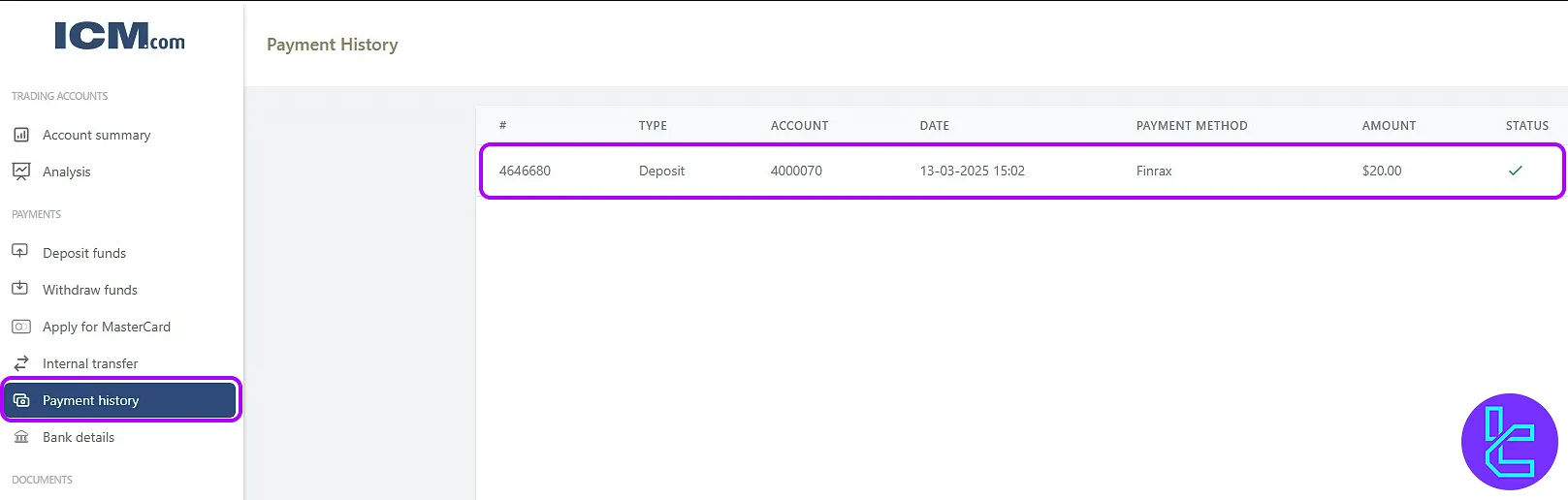Click the date 13-03-2025 15:02
The image size is (1568, 500).
pyautogui.click(x=972, y=171)
